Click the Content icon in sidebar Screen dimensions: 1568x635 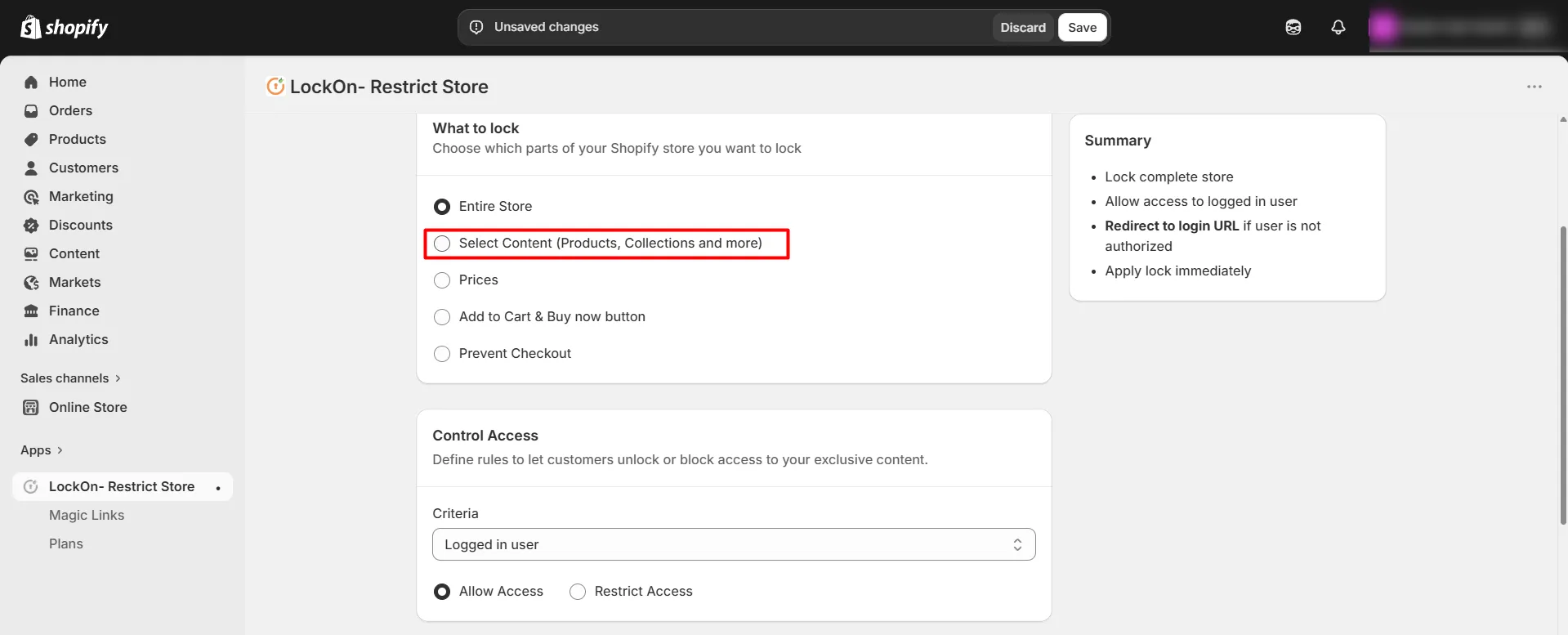(31, 254)
